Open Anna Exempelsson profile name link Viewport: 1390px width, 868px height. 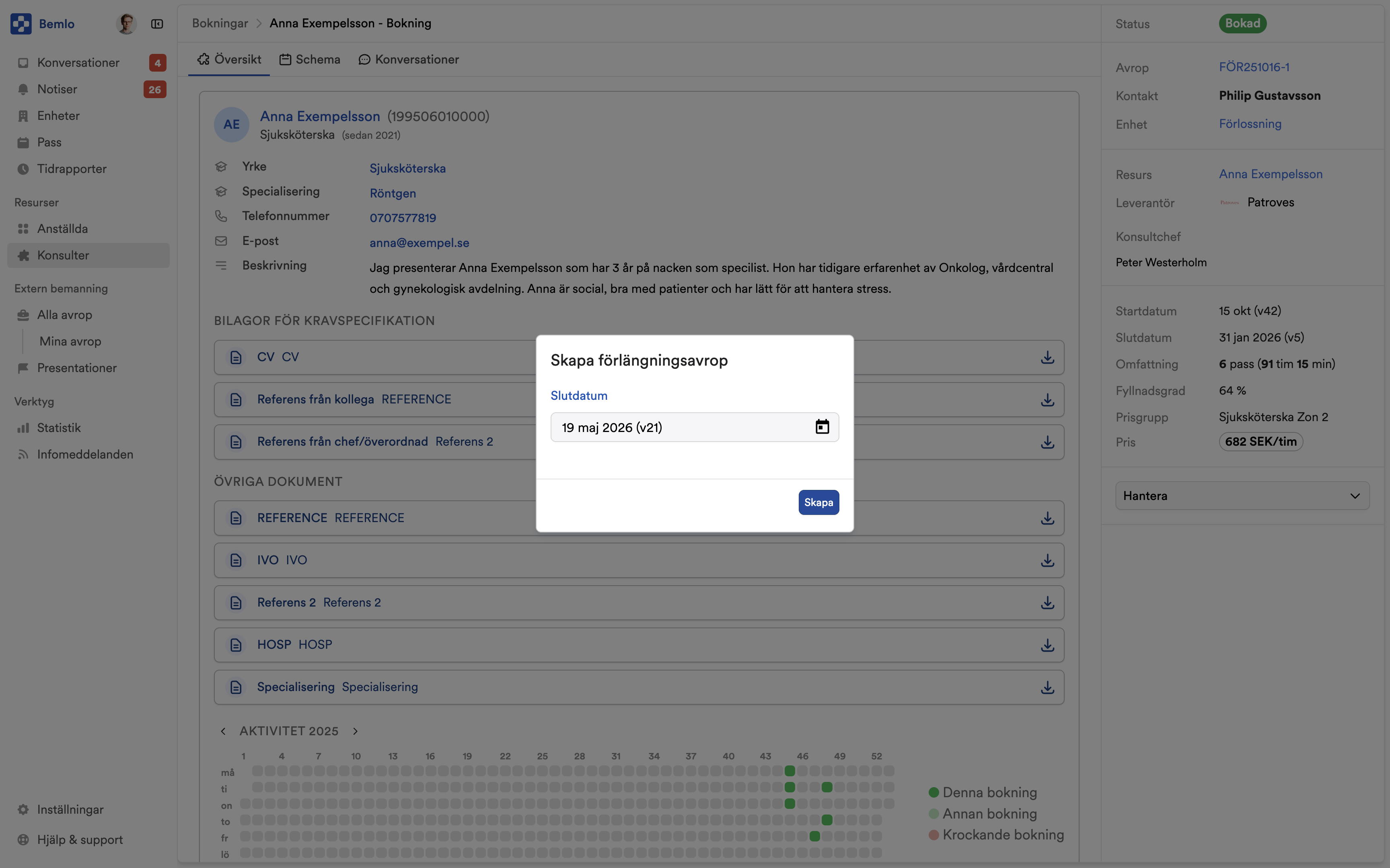320,116
